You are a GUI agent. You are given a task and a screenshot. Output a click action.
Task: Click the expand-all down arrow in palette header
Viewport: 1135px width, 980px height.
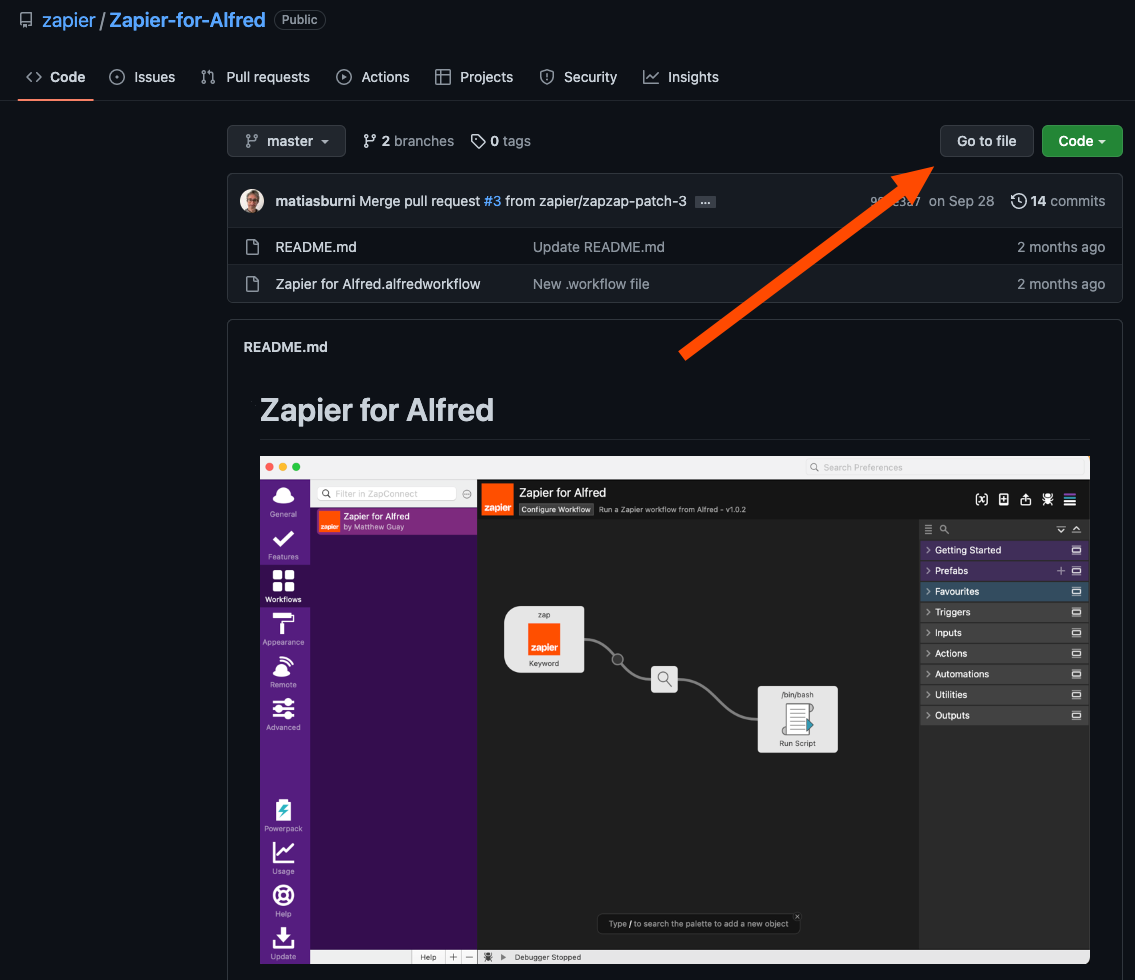(1060, 529)
